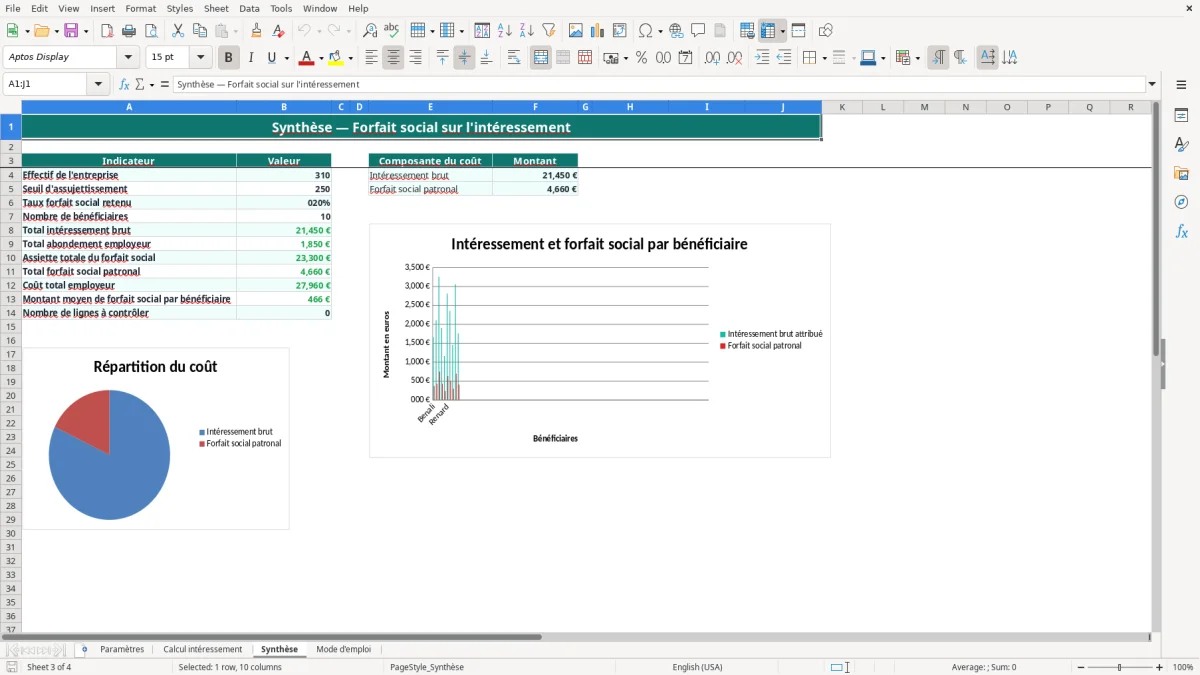Open background color dropdown arrow
The width and height of the screenshot is (1200, 675).
352,58
